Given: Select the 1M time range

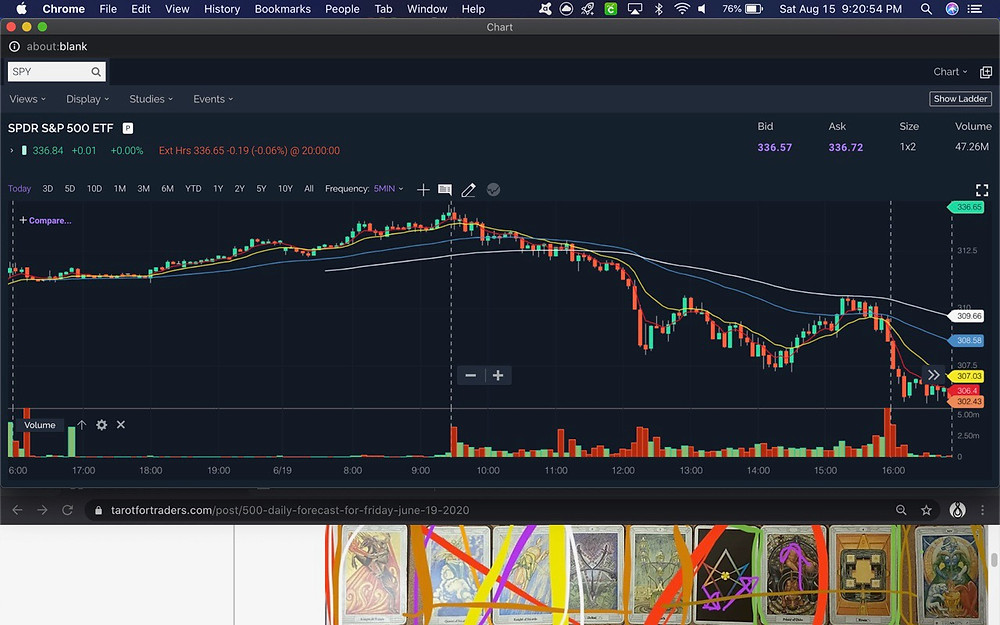Looking at the screenshot, I should tap(120, 189).
